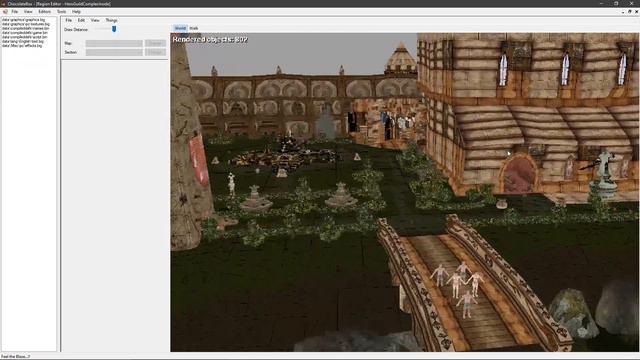
Task: Open the Tools menu
Action: [x=61, y=12]
